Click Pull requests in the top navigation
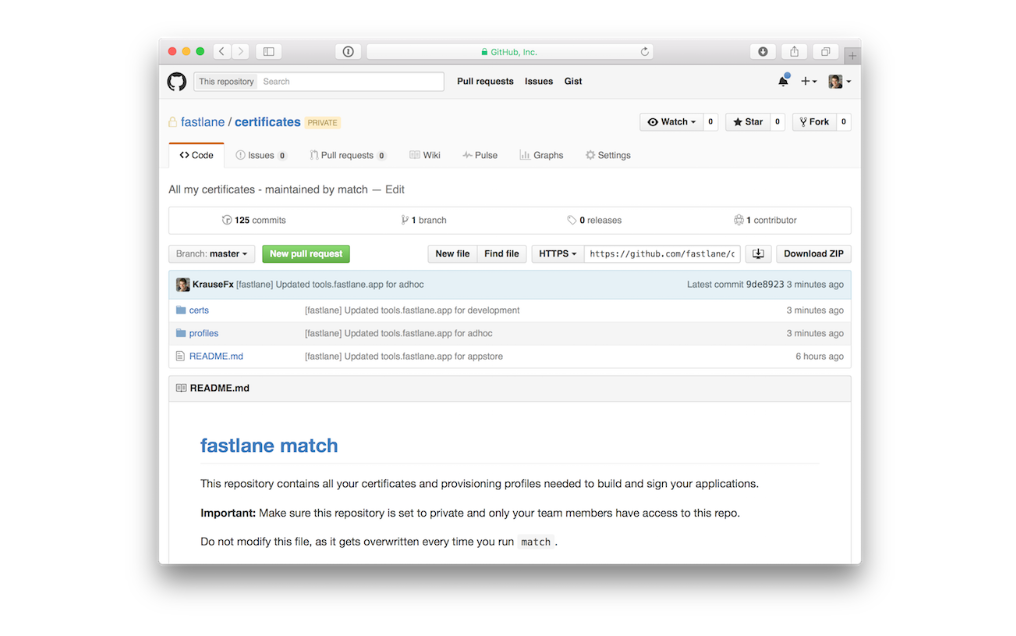Image resolution: width=1016 pixels, height=636 pixels. coord(485,82)
